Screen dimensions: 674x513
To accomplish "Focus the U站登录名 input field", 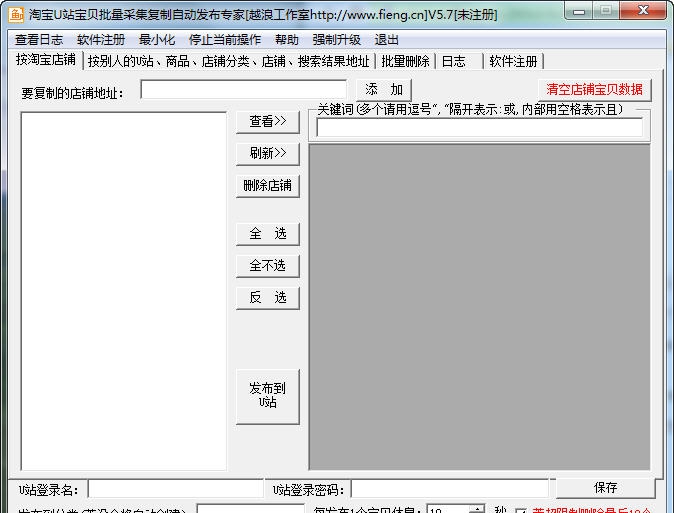I will (x=175, y=489).
